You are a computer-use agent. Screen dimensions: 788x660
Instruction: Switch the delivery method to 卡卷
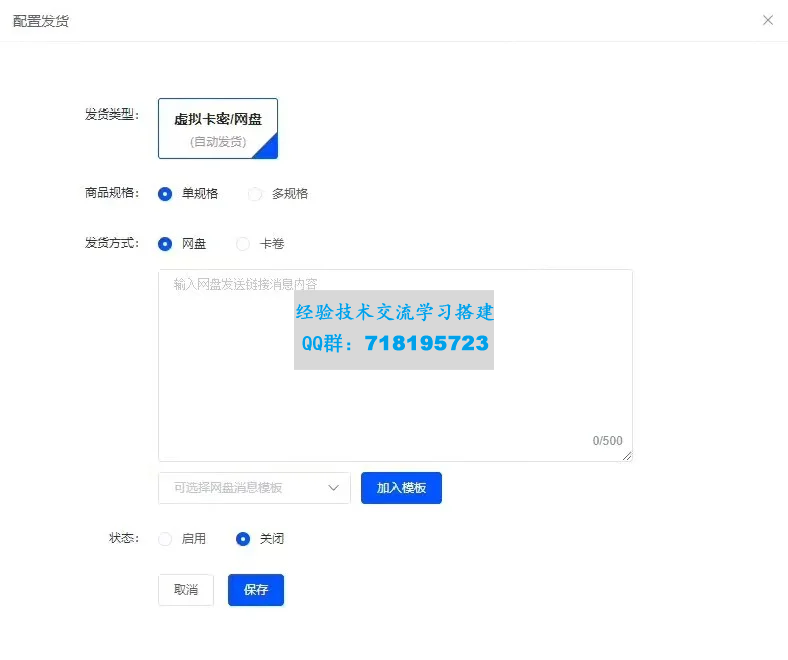click(x=243, y=243)
